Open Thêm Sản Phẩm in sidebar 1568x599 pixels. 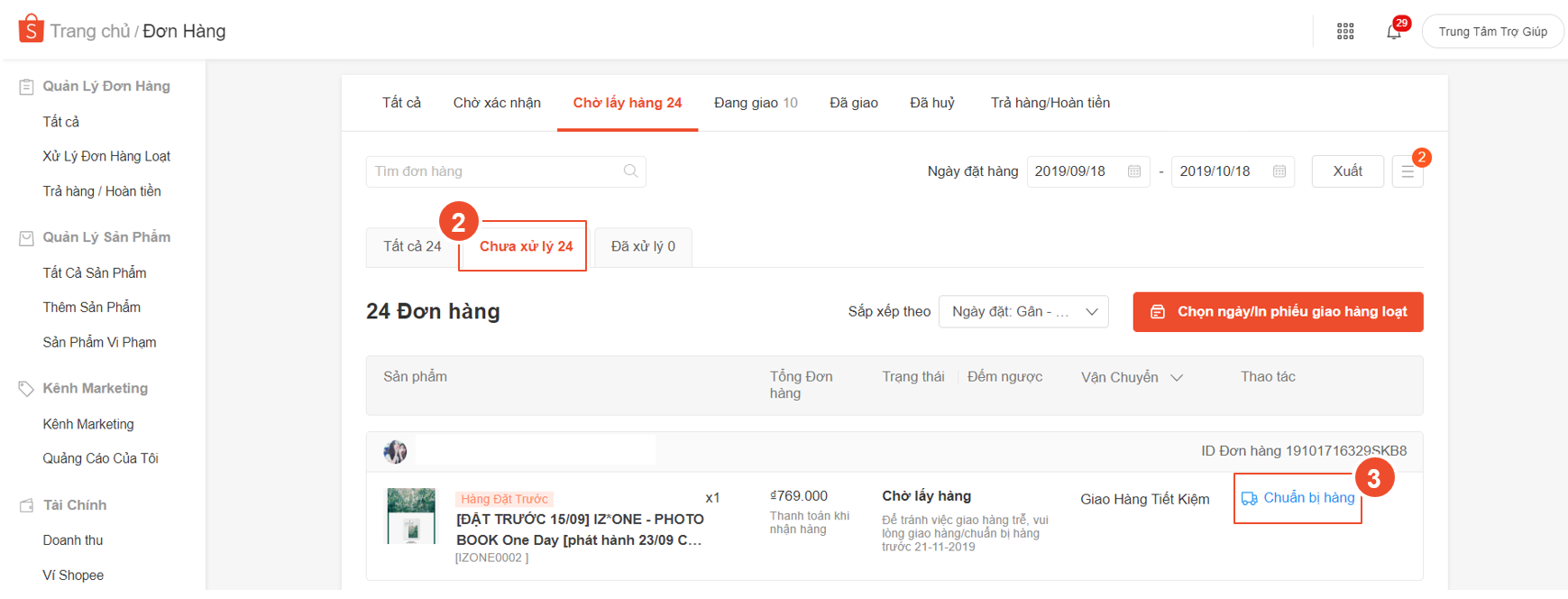click(92, 308)
